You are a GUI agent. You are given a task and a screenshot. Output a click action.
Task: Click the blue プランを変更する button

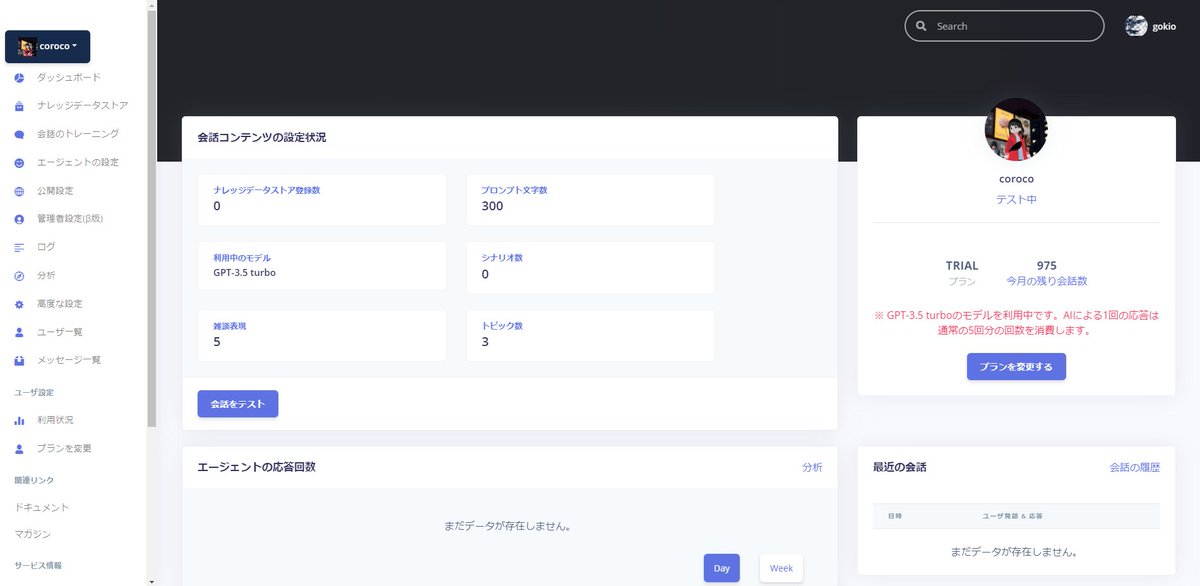point(1016,367)
